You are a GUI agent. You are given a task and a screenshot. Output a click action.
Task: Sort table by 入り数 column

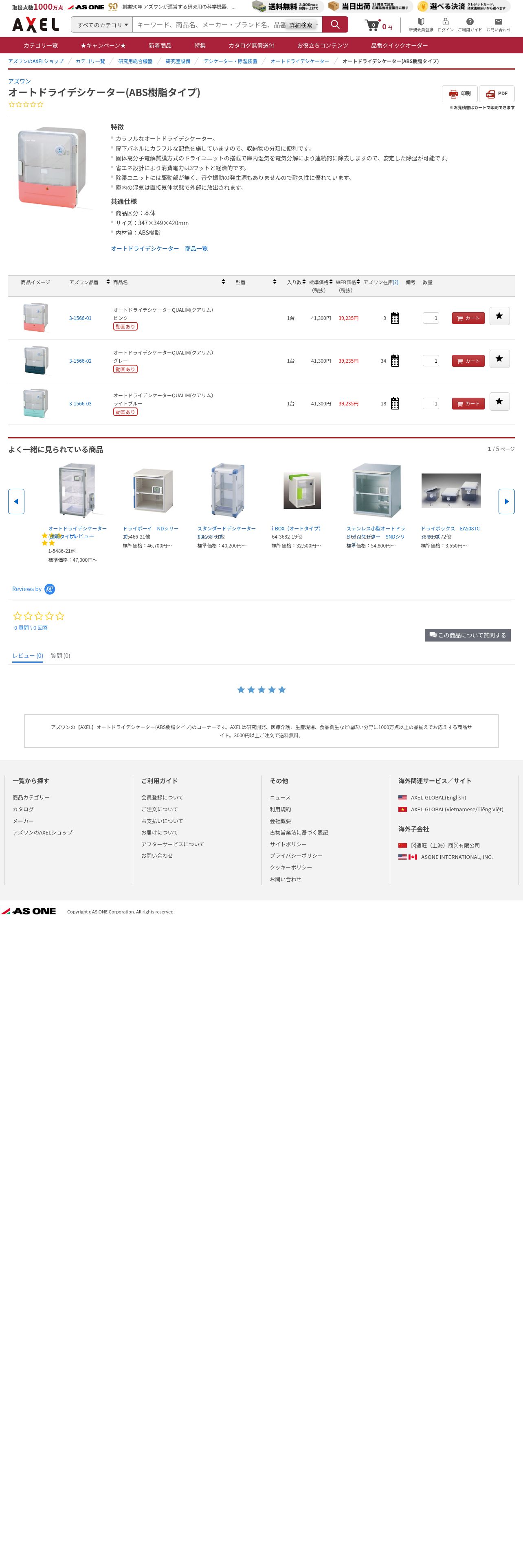click(304, 282)
